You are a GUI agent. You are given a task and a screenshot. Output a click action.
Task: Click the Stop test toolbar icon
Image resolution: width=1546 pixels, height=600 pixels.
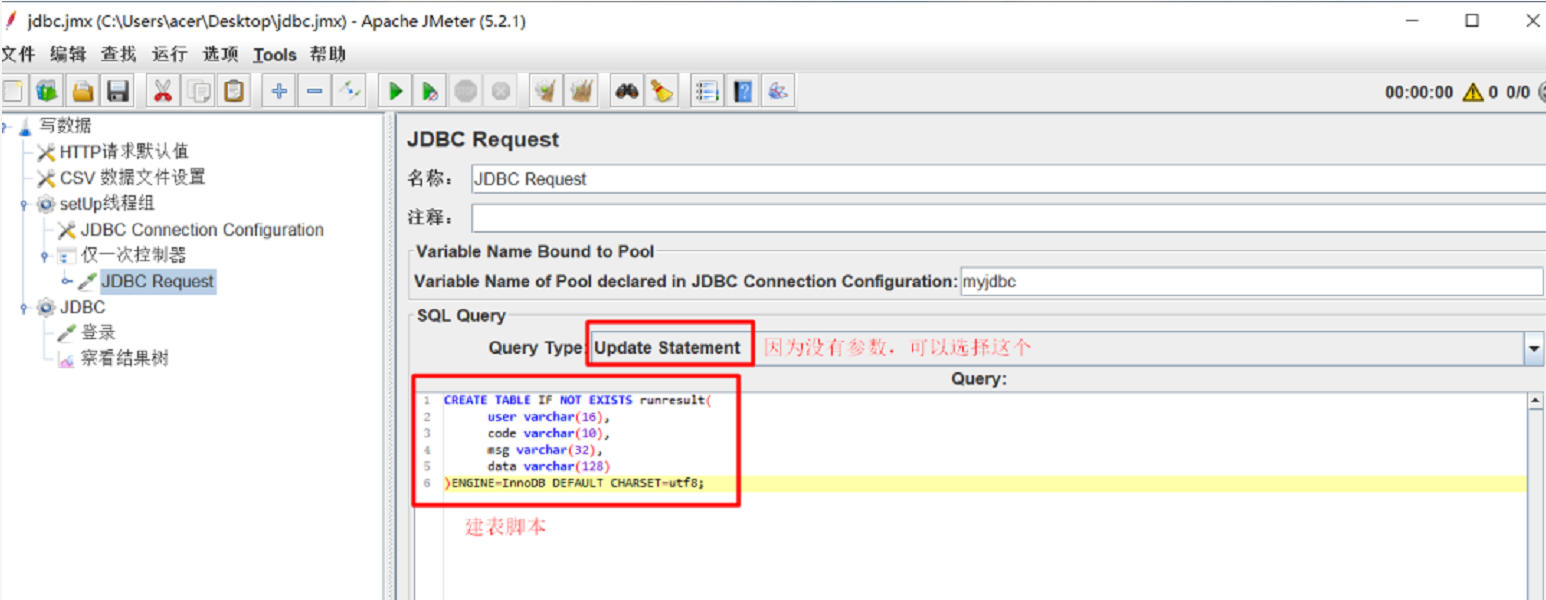pos(465,92)
